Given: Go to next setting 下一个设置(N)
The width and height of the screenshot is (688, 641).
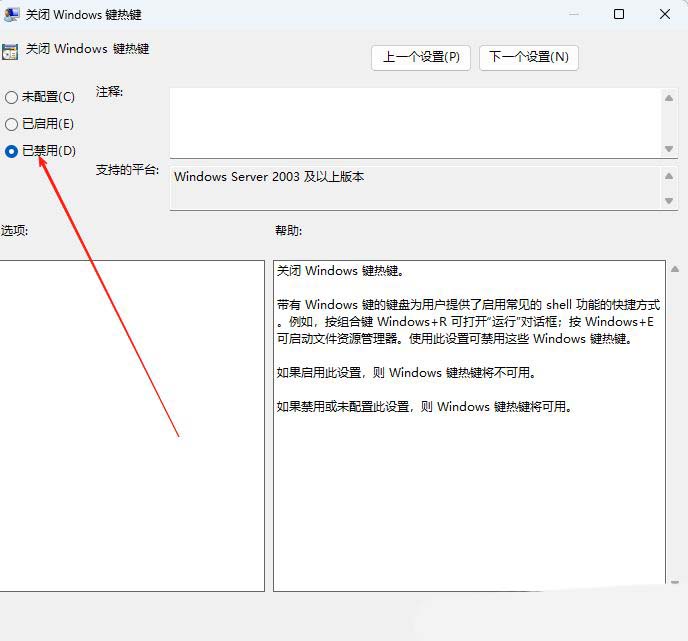Looking at the screenshot, I should [x=529, y=57].
